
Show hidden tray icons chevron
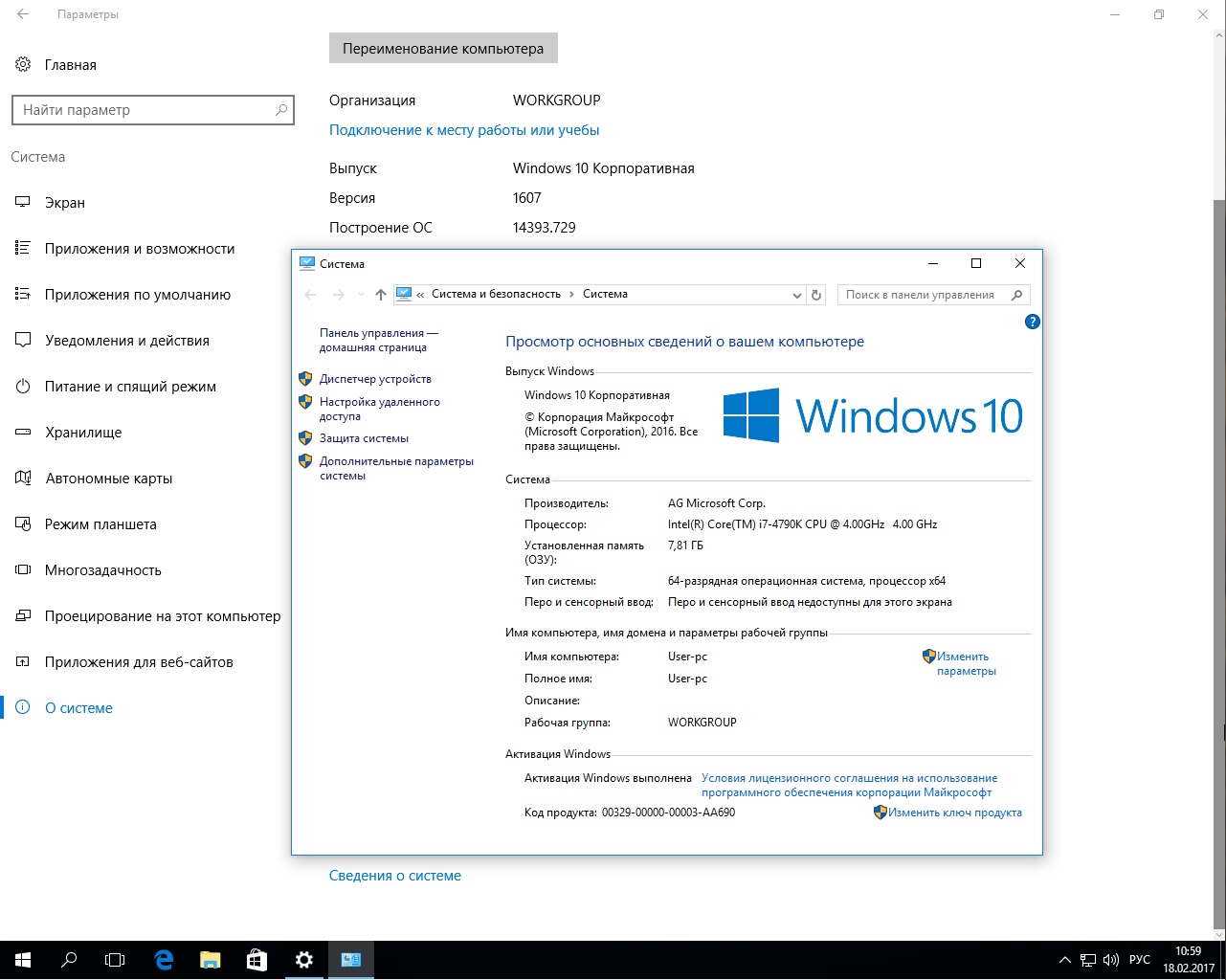point(1065,960)
